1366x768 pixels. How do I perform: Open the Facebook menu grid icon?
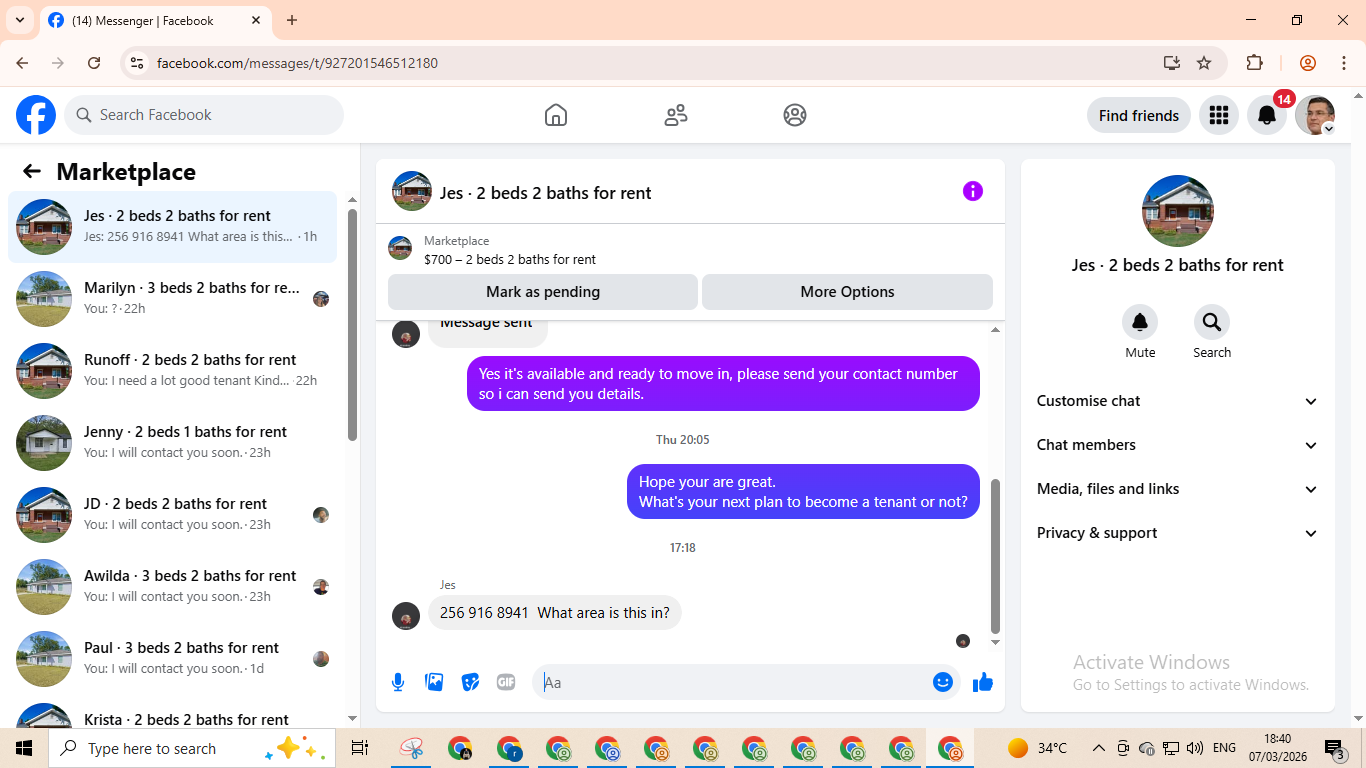[1218, 115]
